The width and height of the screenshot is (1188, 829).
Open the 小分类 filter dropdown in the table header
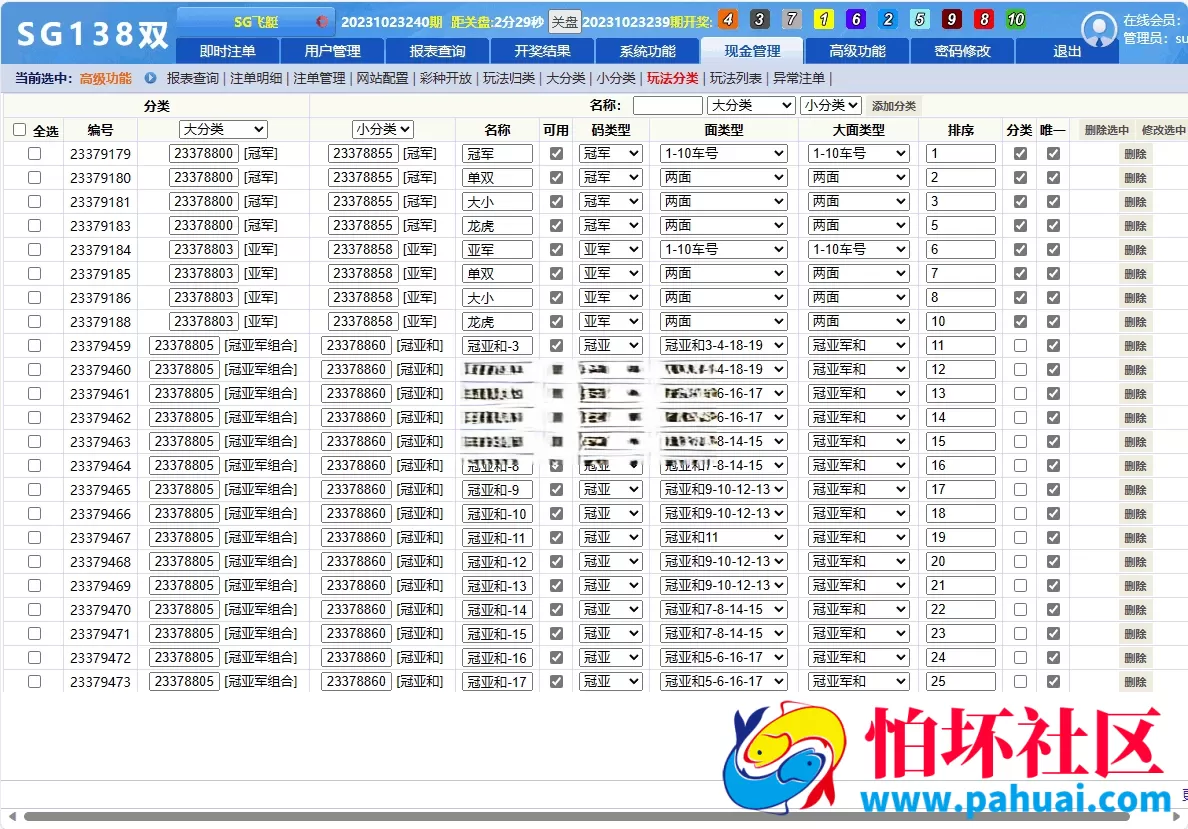click(x=383, y=130)
